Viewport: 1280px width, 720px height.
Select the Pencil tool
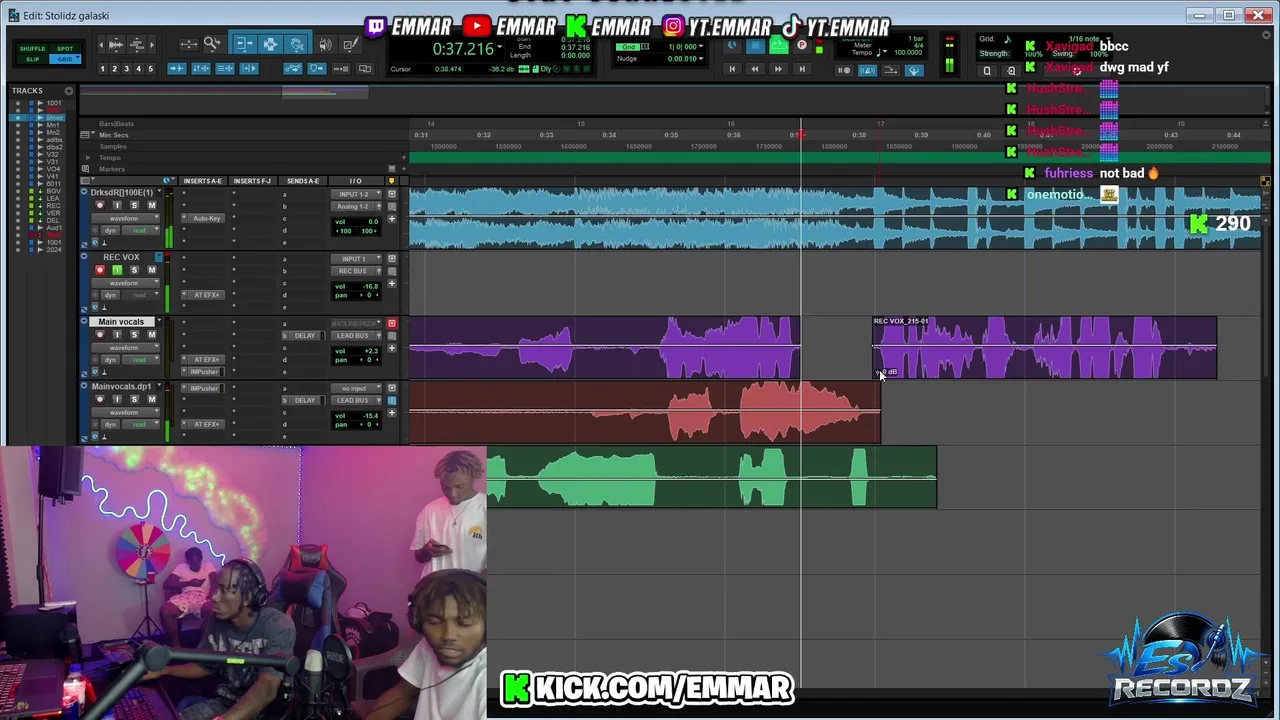click(351, 44)
